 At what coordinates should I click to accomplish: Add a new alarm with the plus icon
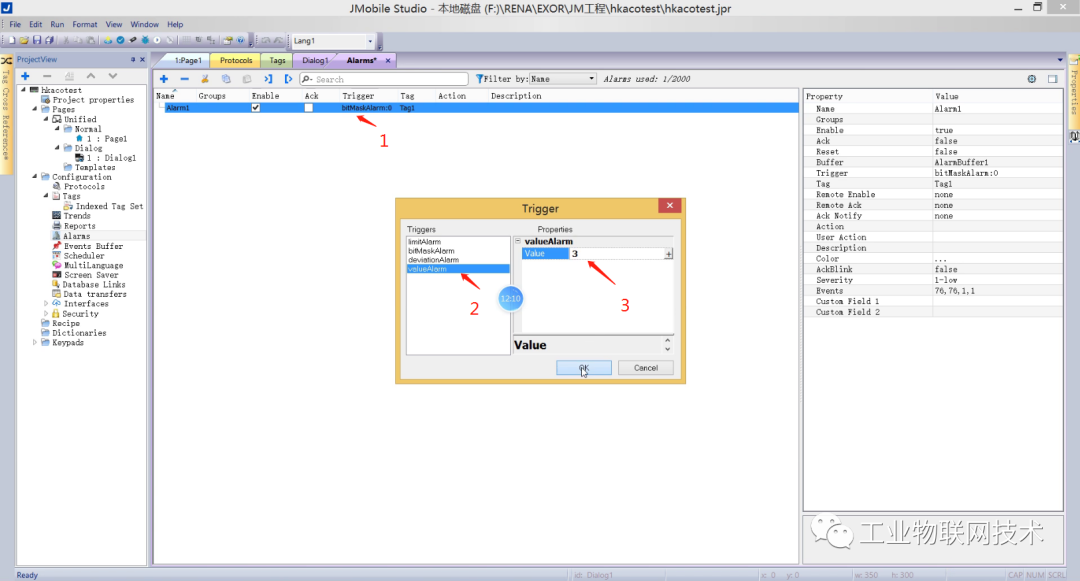pos(163,79)
